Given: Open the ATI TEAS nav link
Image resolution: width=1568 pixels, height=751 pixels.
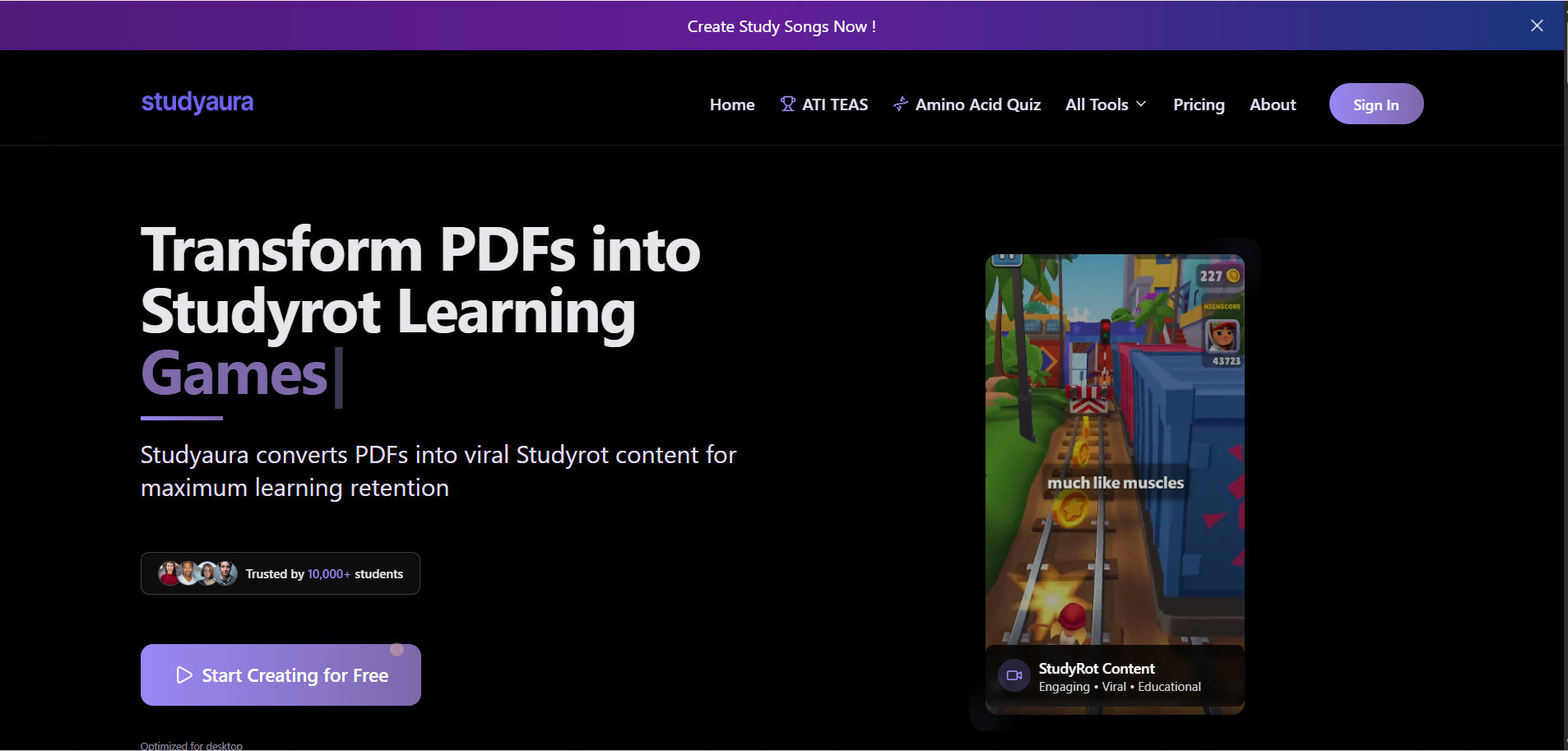Looking at the screenshot, I should pyautogui.click(x=824, y=104).
